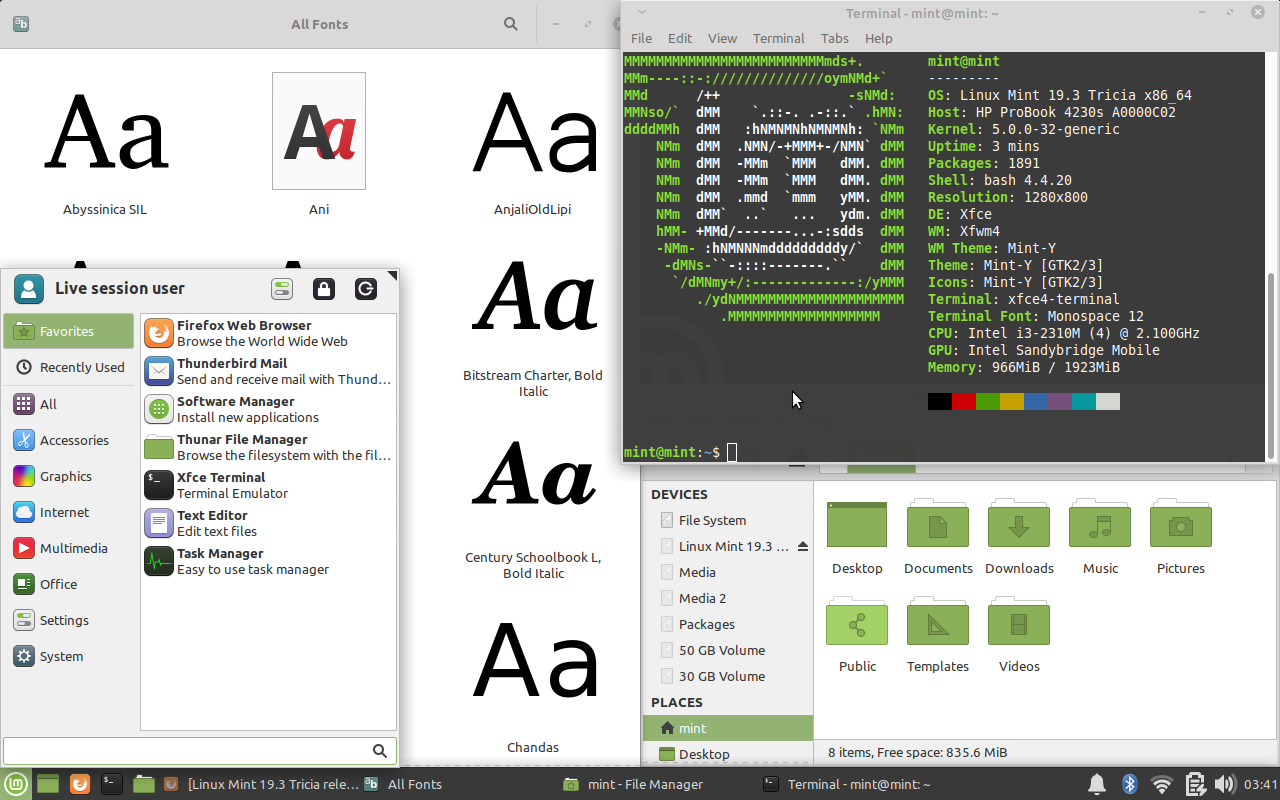Open the Templates folder in File Manager

click(x=938, y=636)
